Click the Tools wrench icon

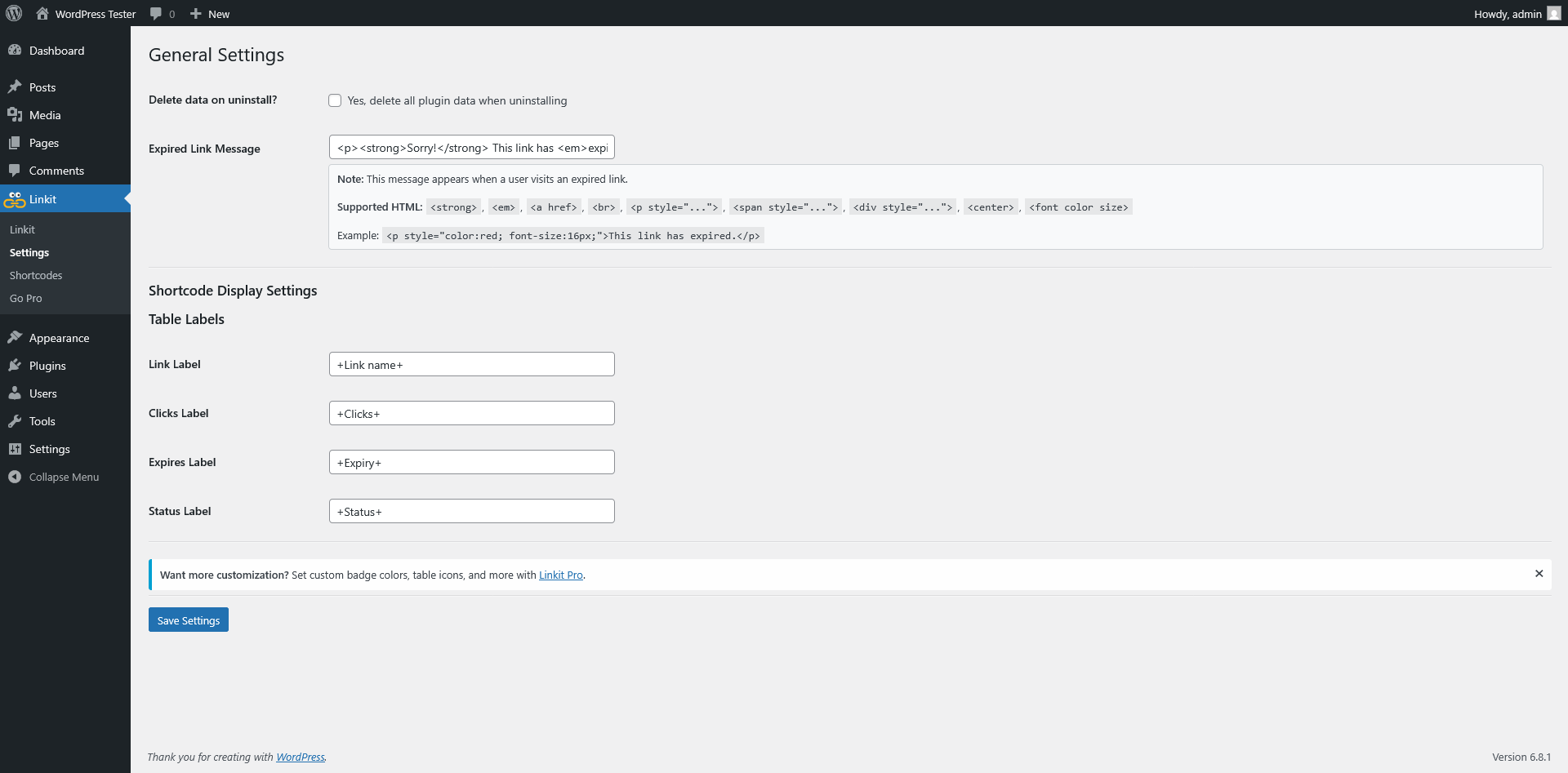coord(15,421)
